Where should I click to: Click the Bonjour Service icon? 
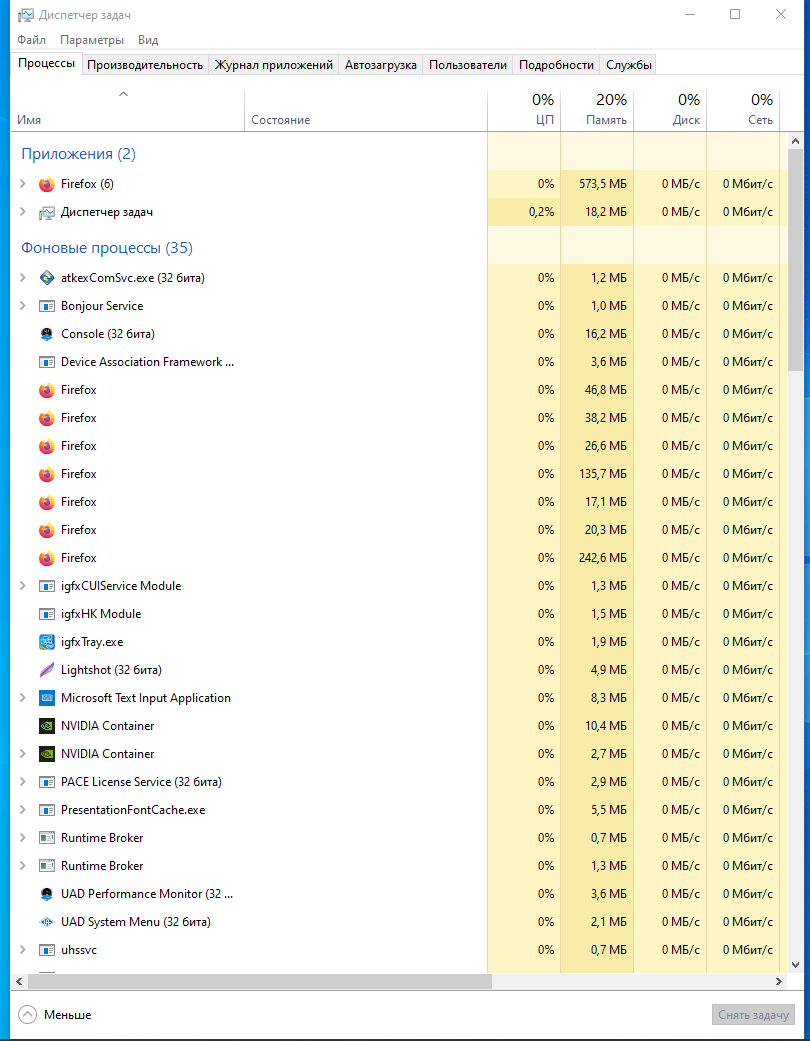(46, 306)
